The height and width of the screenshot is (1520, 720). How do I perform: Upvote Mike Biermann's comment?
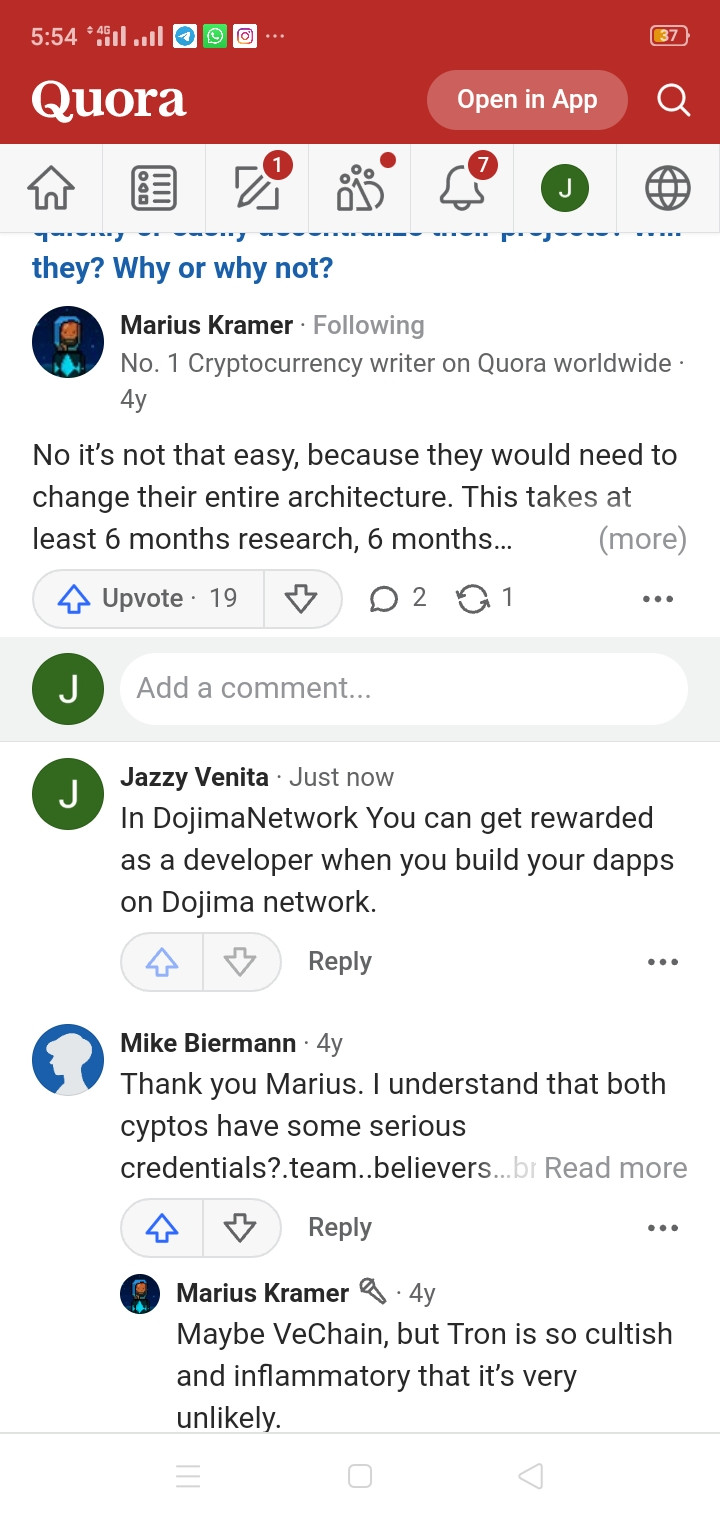pos(162,1228)
